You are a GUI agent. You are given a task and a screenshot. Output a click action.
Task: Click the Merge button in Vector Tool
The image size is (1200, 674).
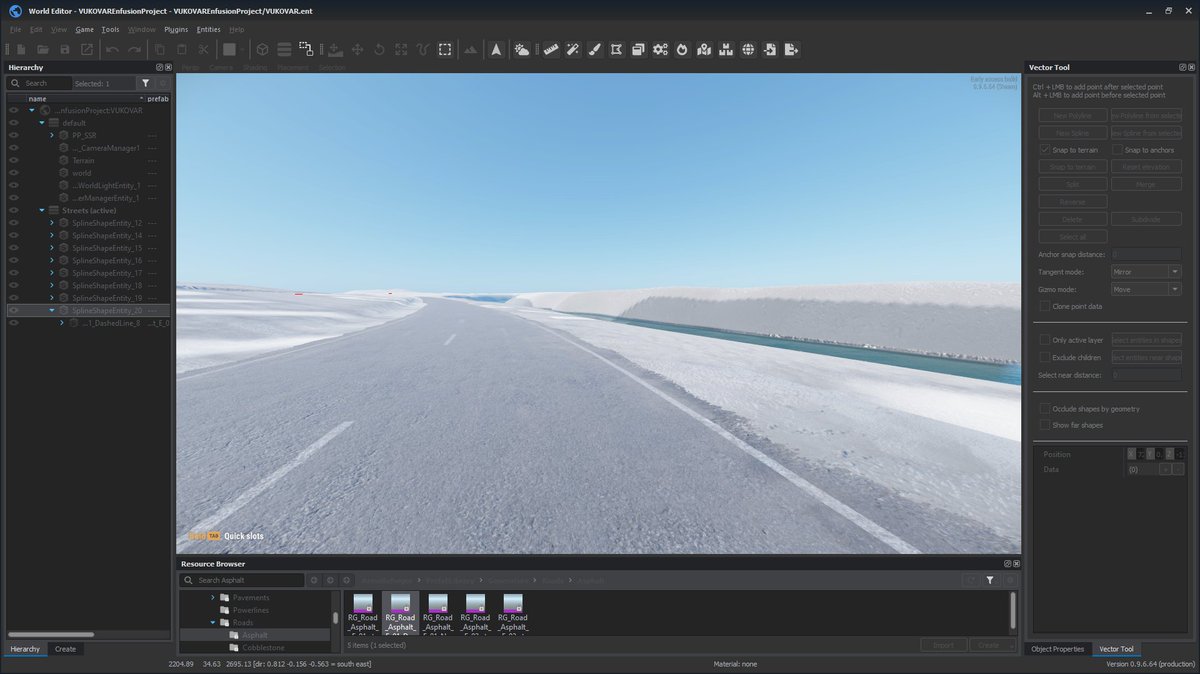pos(1146,184)
